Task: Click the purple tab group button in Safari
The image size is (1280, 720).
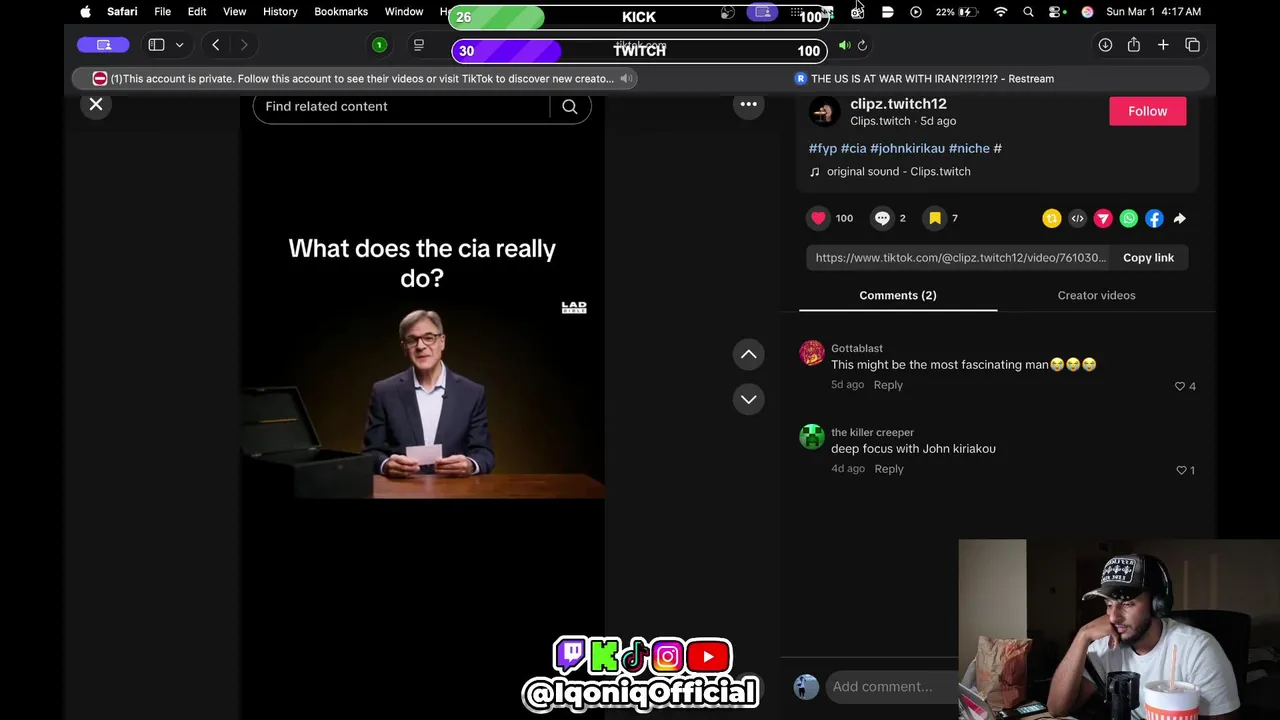Action: [104, 45]
